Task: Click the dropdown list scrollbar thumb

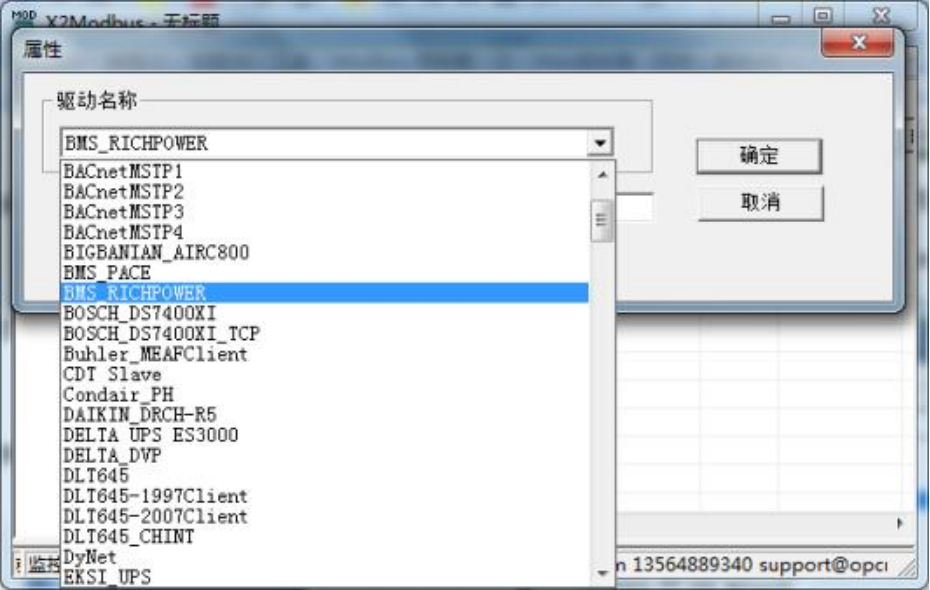Action: [601, 221]
